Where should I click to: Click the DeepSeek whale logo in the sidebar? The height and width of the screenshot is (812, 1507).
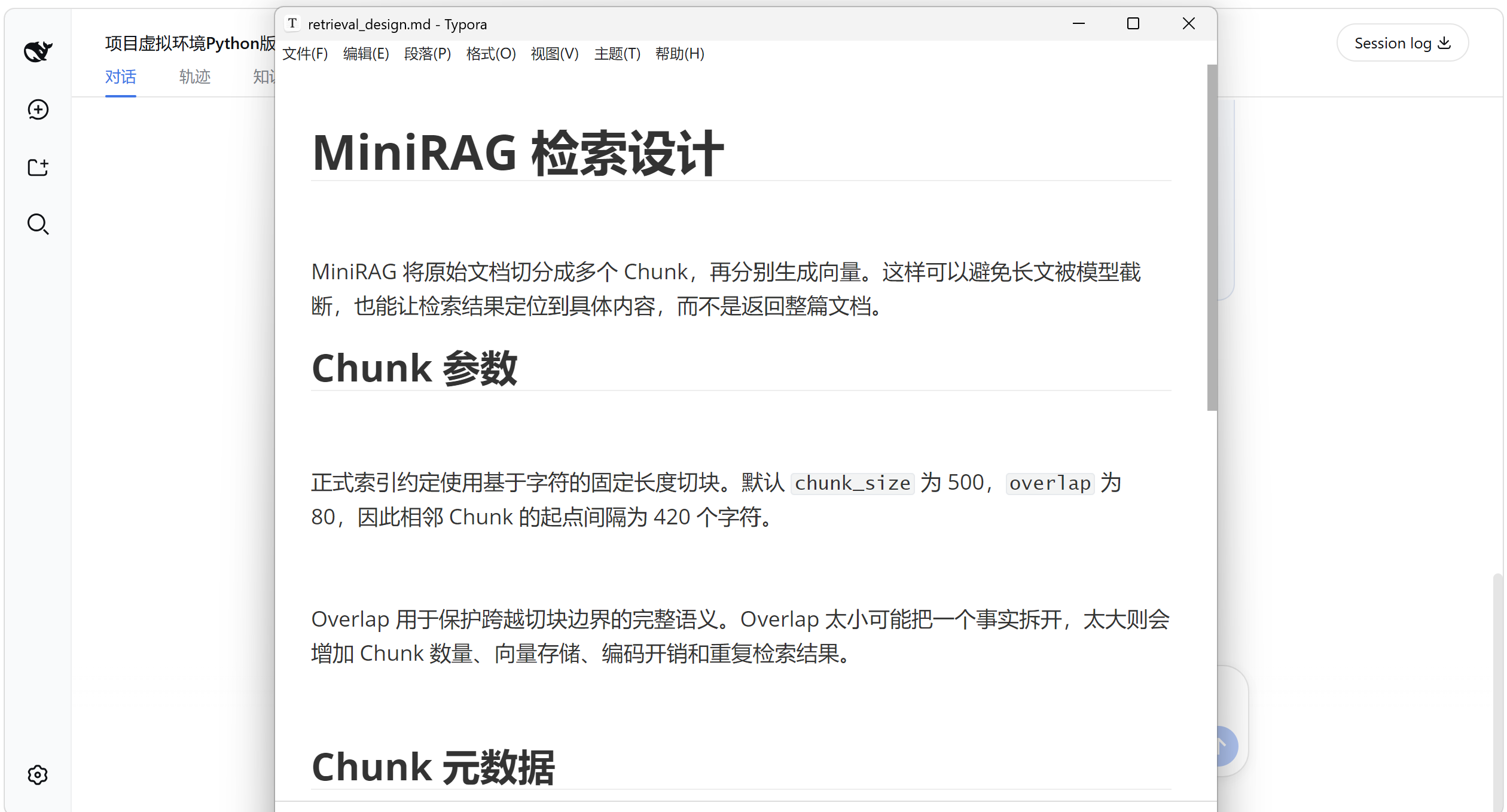pos(38,51)
